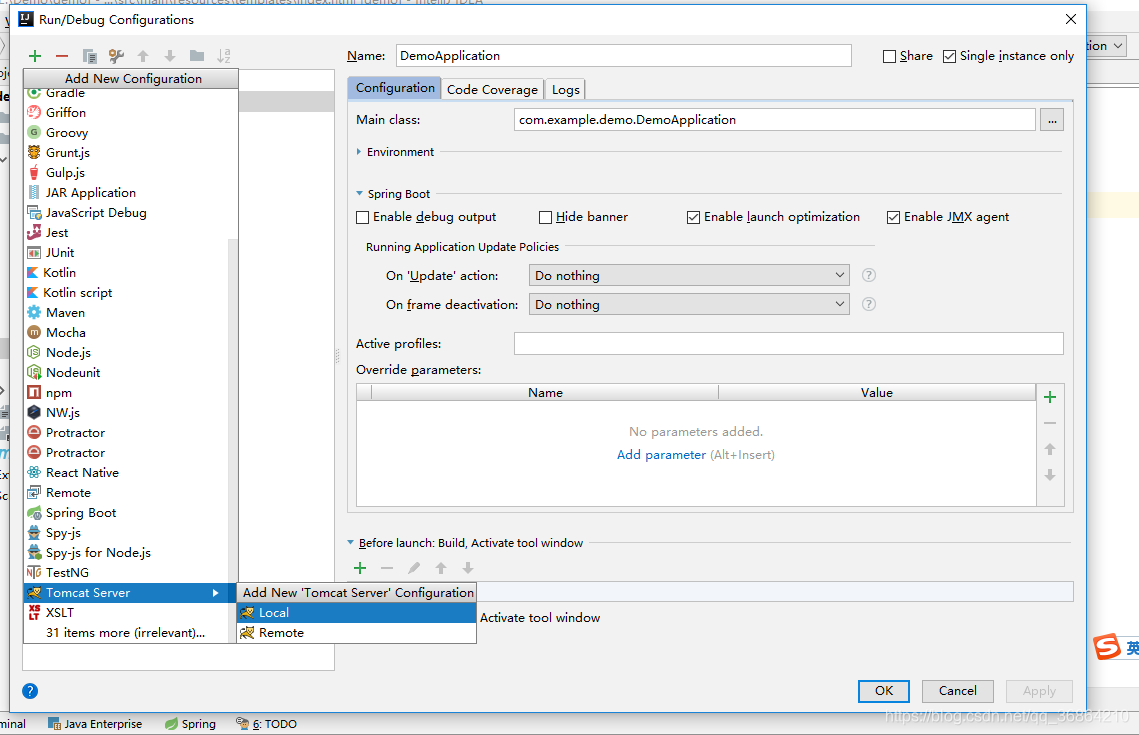Collapse the Before launch section
This screenshot has width=1139, height=735.
[350, 543]
